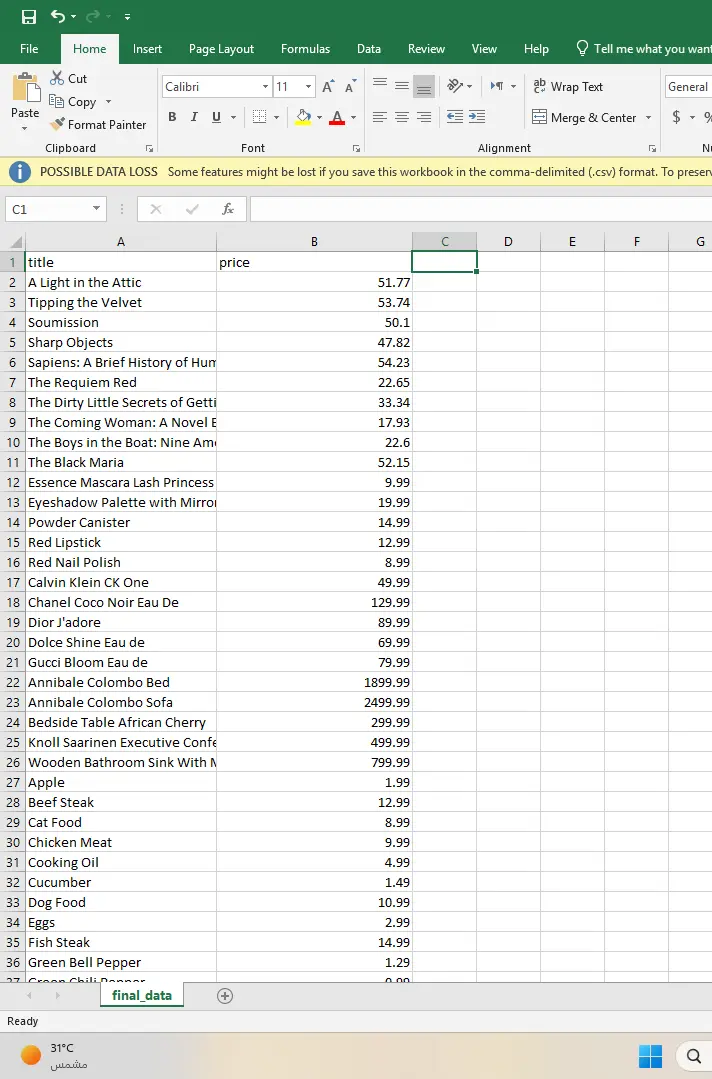
Task: Align text left
Action: (x=380, y=117)
